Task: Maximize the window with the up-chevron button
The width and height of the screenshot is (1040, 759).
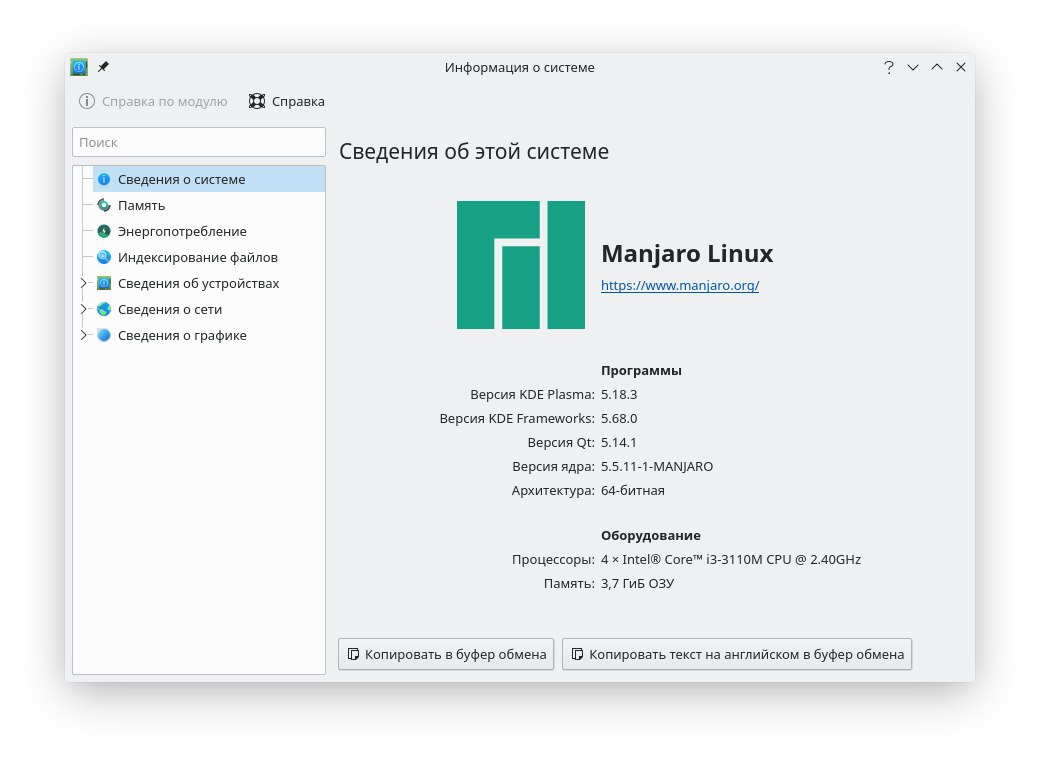Action: click(937, 67)
